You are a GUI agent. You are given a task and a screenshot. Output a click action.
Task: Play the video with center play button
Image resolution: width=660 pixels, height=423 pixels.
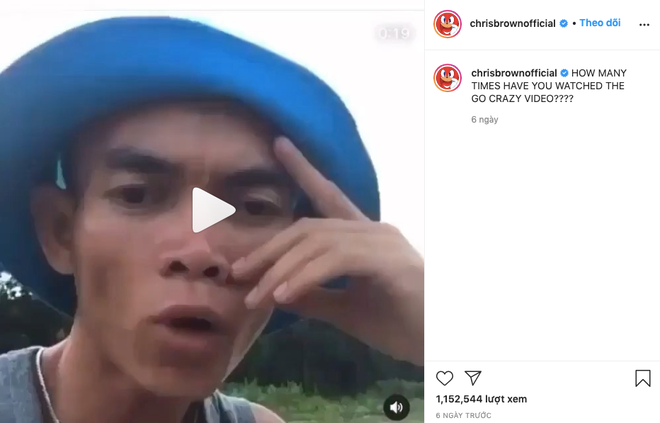(x=213, y=210)
